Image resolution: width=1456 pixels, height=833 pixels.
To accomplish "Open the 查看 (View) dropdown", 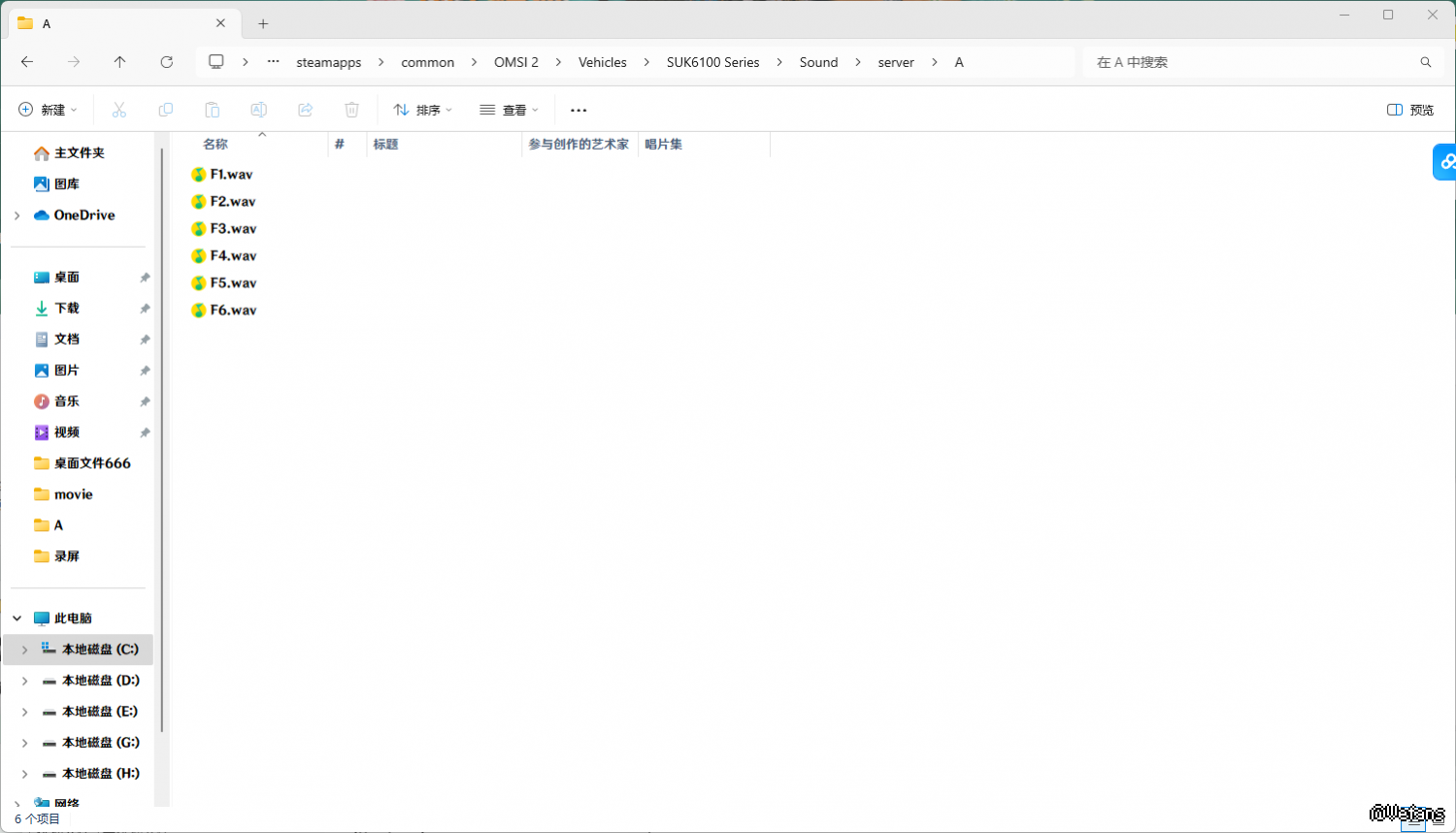I will point(509,110).
